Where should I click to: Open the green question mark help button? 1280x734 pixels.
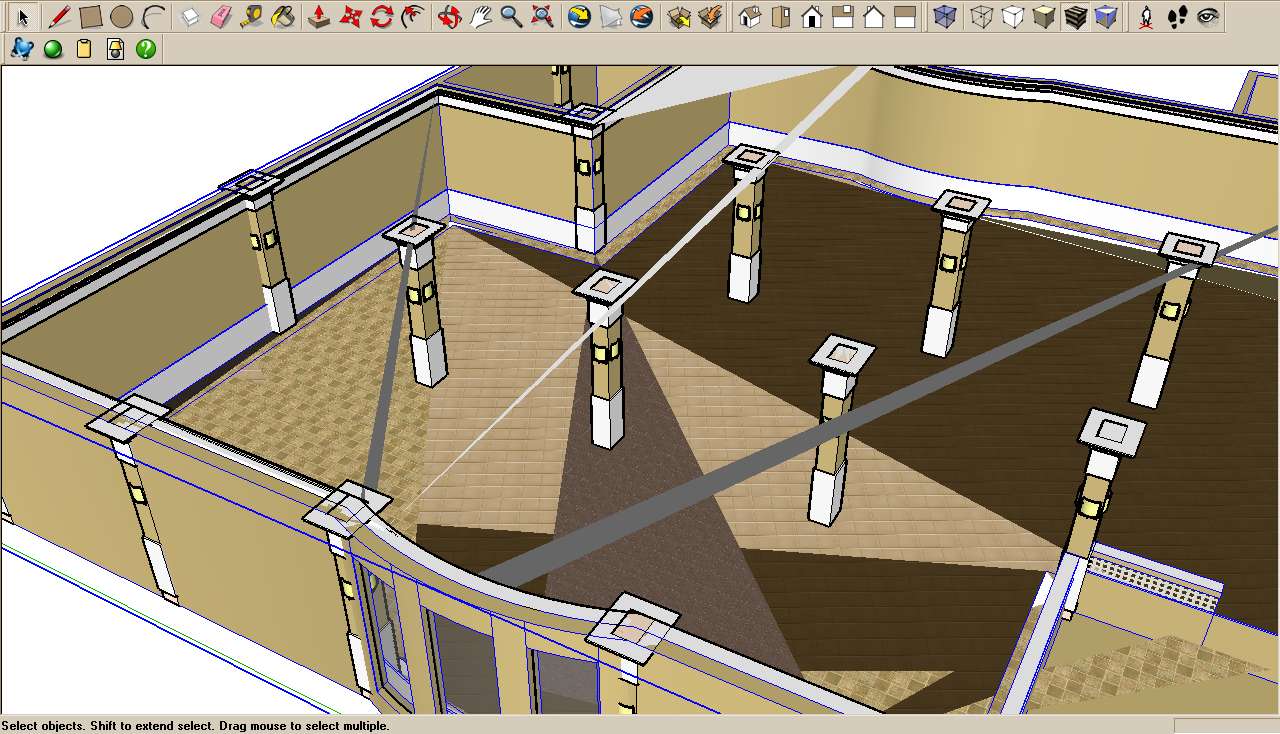(146, 49)
